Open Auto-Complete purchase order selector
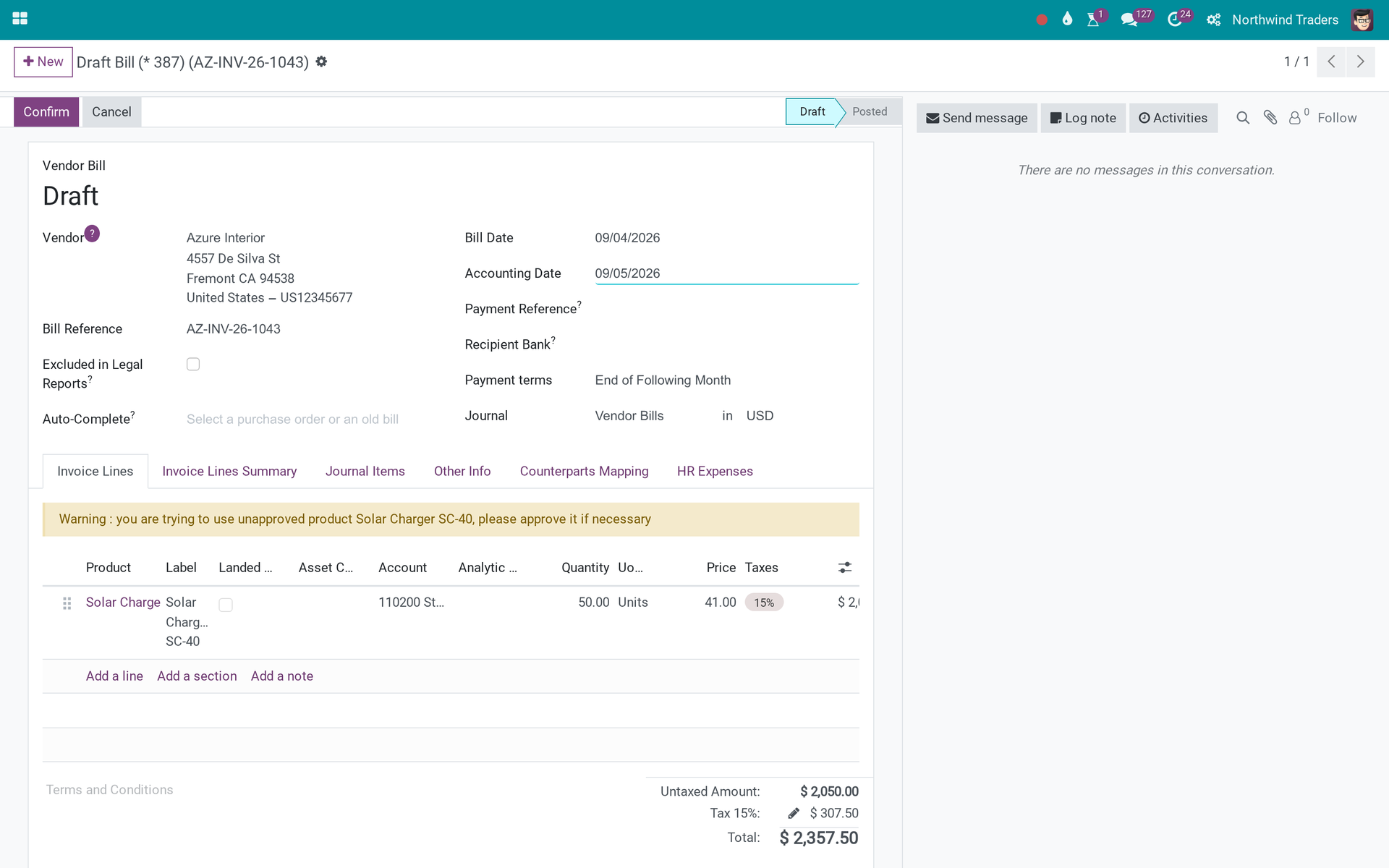This screenshot has width=1389, height=868. (x=312, y=420)
